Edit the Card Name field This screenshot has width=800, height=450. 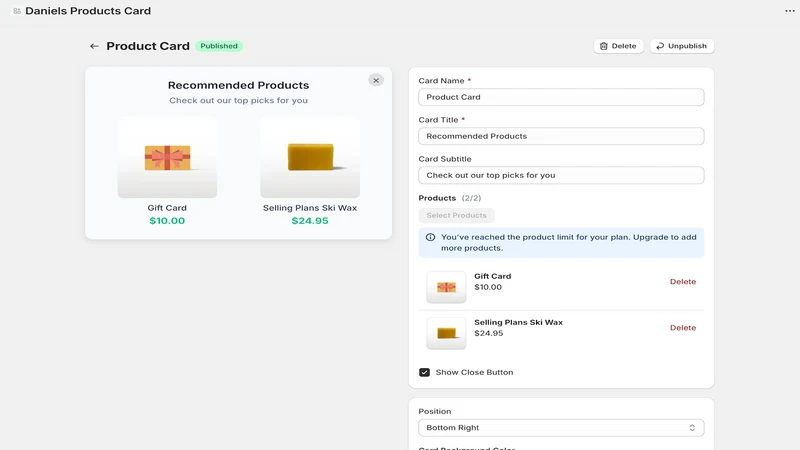pyautogui.click(x=561, y=97)
